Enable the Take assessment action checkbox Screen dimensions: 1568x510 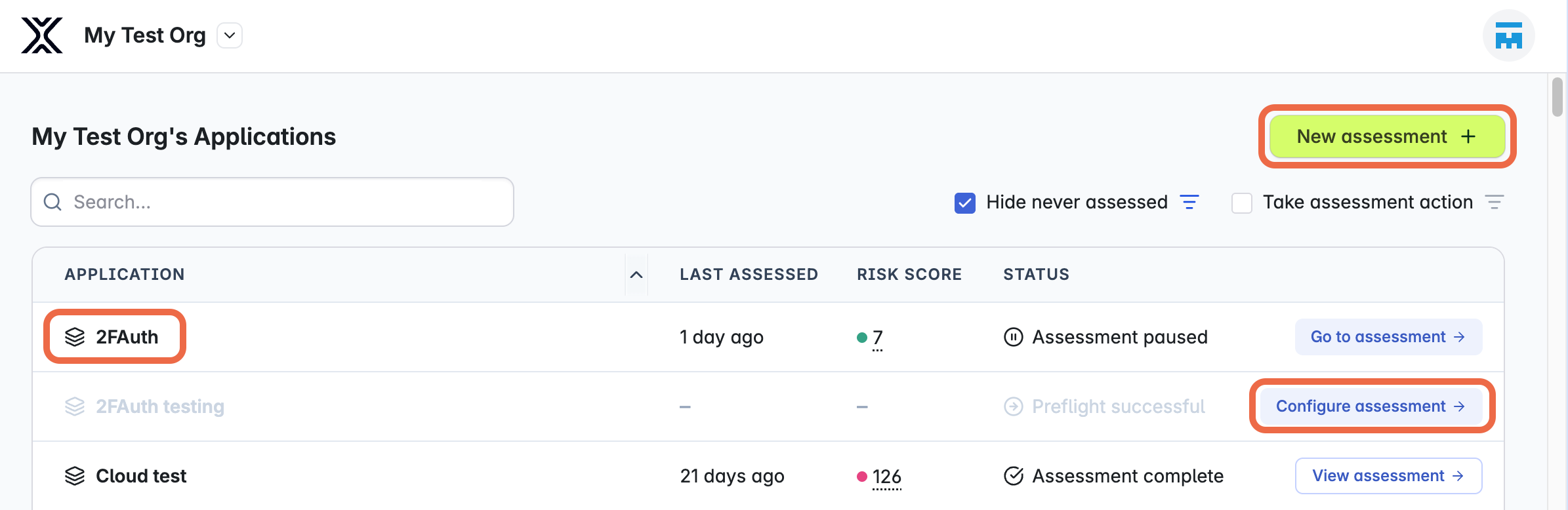tap(1241, 203)
